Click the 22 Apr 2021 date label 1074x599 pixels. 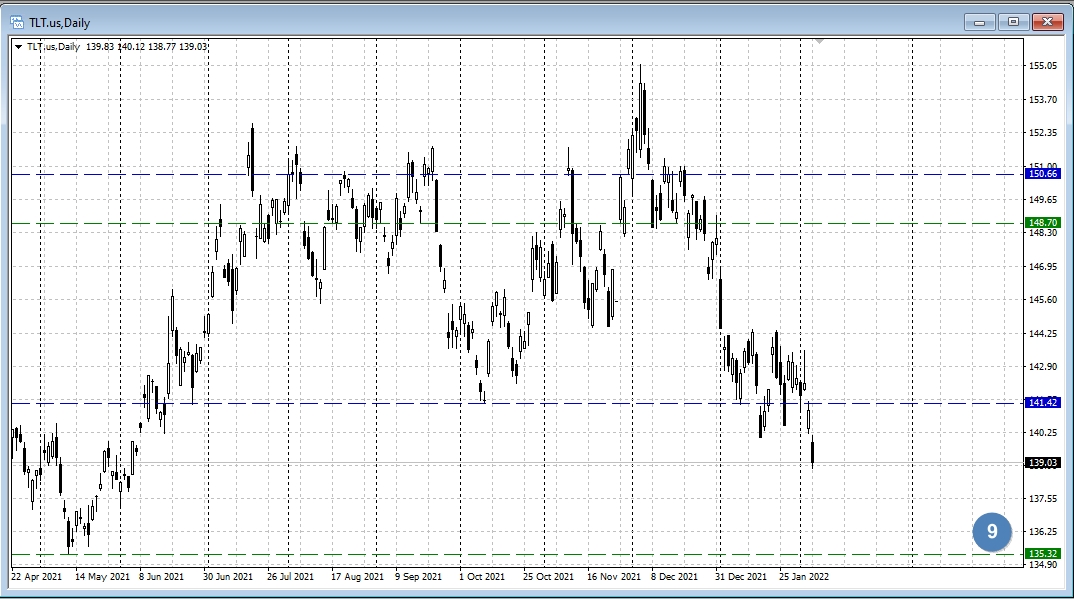pyautogui.click(x=37, y=576)
